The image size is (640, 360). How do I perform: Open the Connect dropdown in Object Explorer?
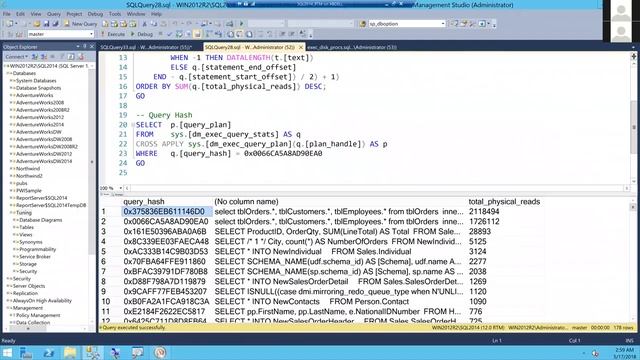[16, 56]
